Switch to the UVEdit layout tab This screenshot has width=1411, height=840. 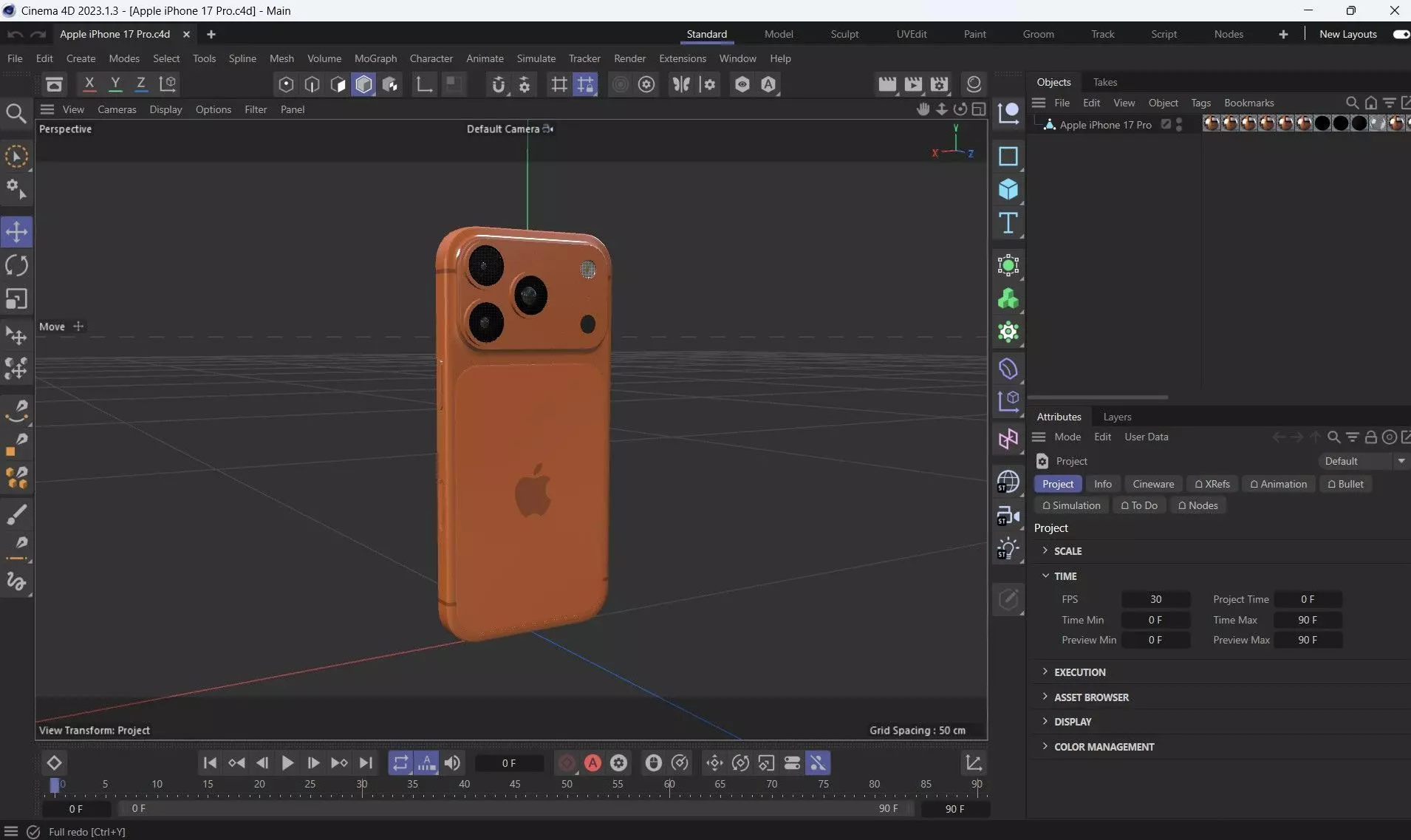click(x=911, y=34)
